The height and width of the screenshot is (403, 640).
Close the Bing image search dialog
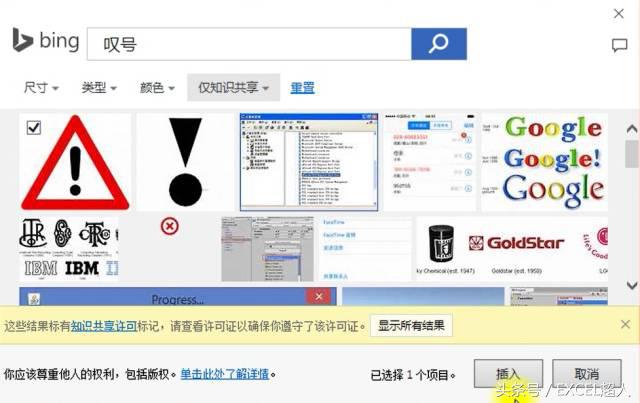pyautogui.click(x=619, y=13)
